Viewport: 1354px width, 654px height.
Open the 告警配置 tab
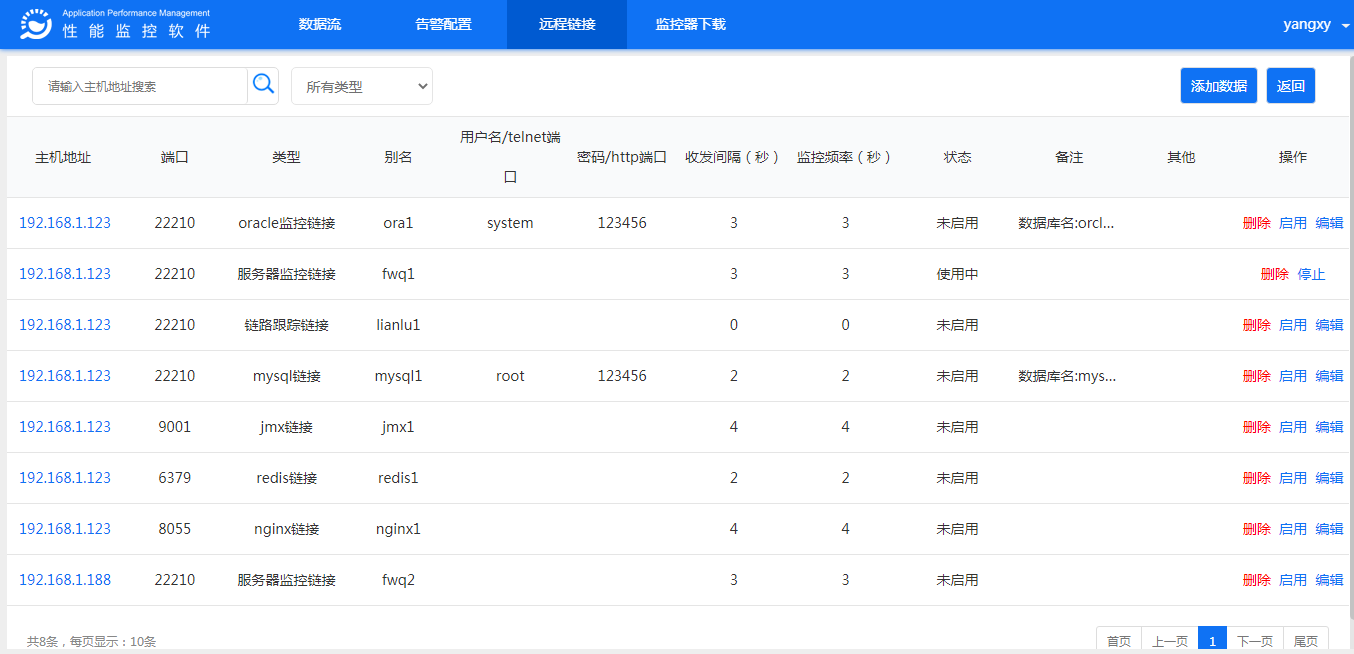coord(443,24)
